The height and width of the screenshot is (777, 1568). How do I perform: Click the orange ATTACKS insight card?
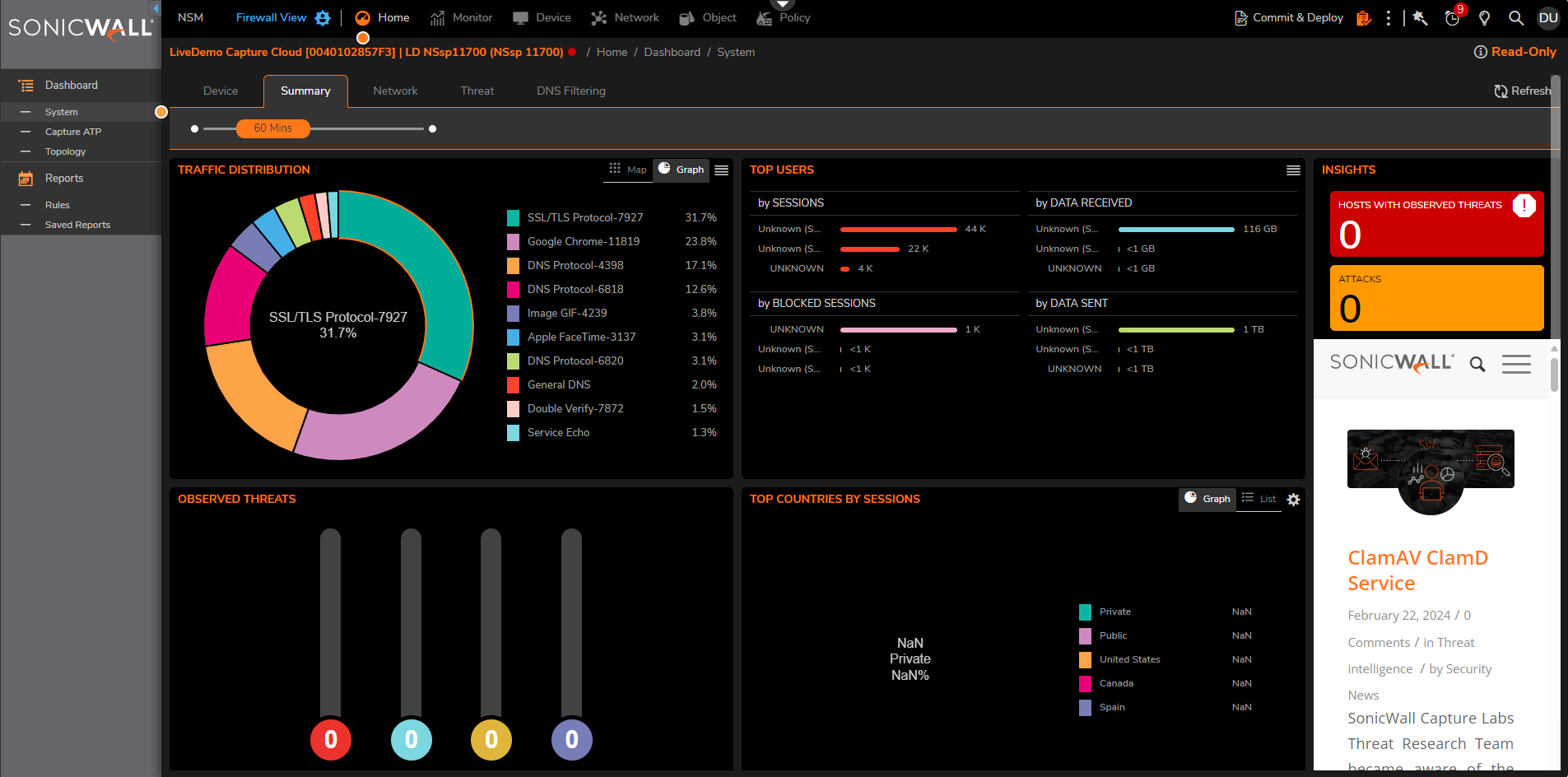[1436, 298]
